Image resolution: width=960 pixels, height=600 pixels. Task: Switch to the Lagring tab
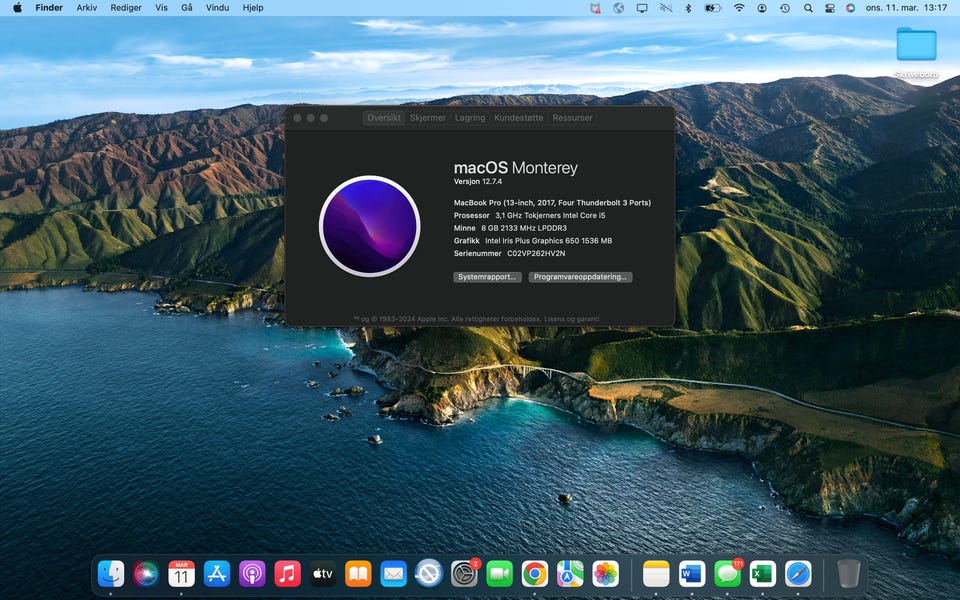click(470, 118)
